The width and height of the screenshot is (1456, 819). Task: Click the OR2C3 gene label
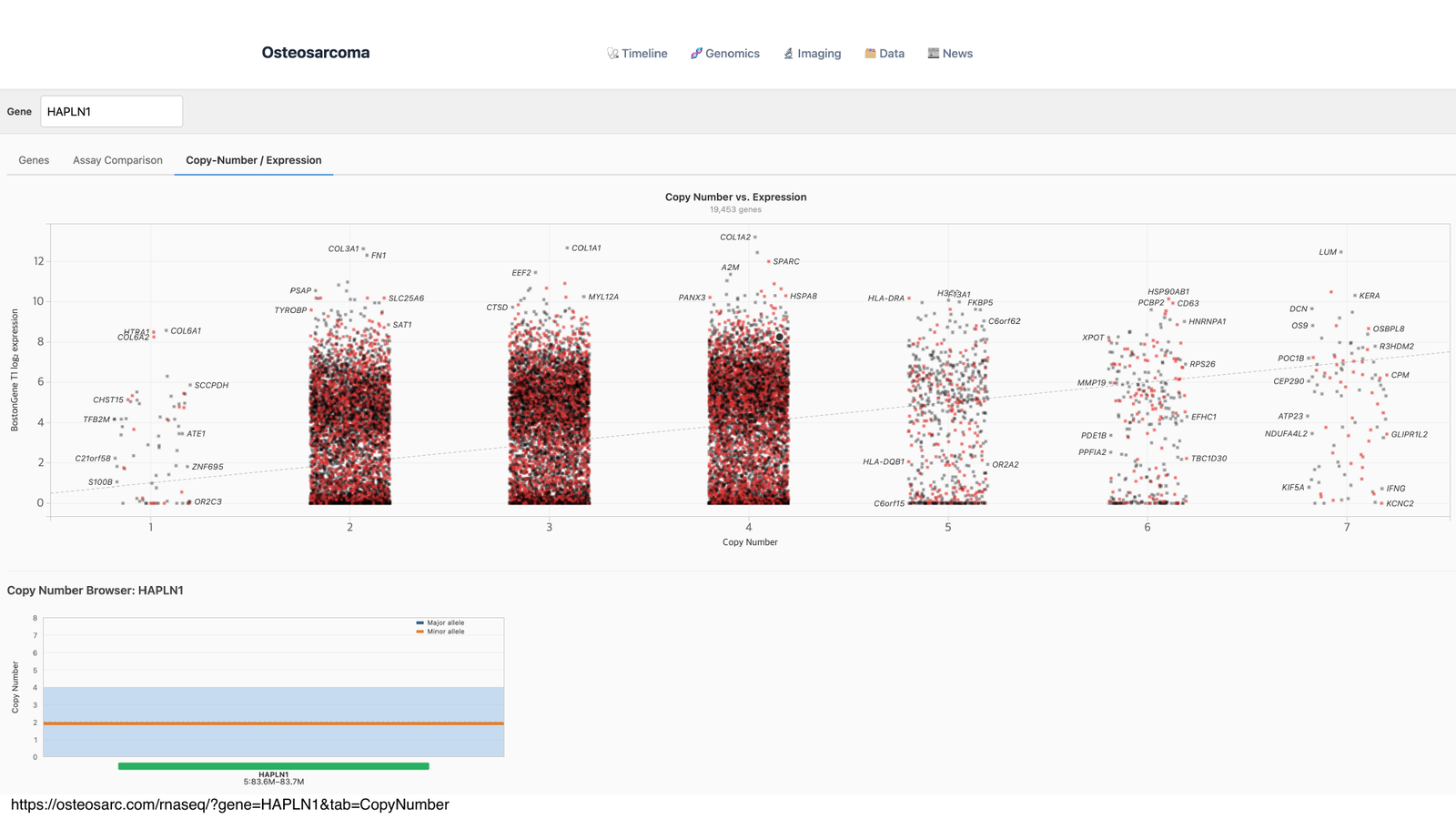pos(207,502)
